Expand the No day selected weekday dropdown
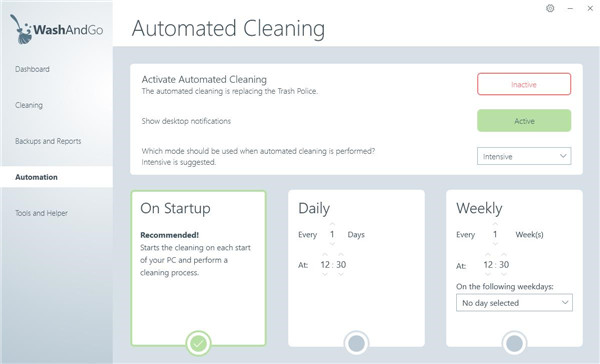Screen dimensions: 600x364 [514, 303]
